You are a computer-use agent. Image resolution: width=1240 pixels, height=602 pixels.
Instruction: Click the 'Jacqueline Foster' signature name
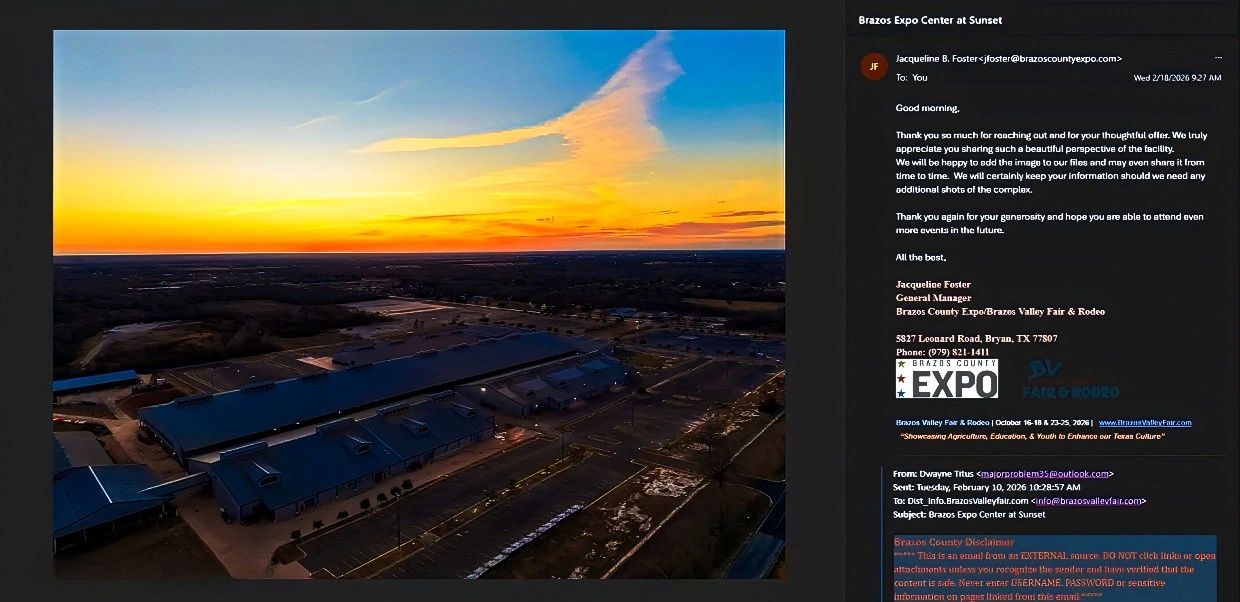[x=933, y=285]
